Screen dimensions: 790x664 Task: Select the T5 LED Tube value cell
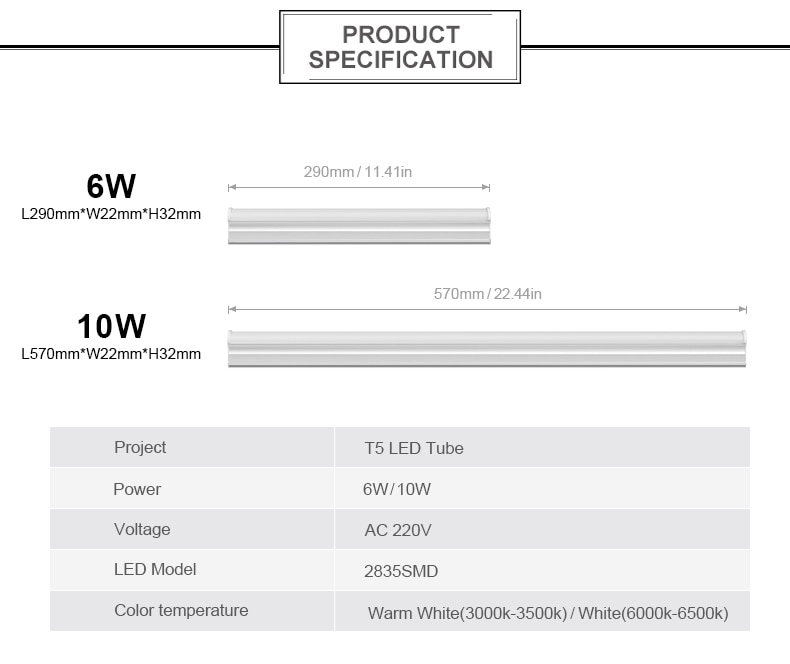click(x=542, y=447)
